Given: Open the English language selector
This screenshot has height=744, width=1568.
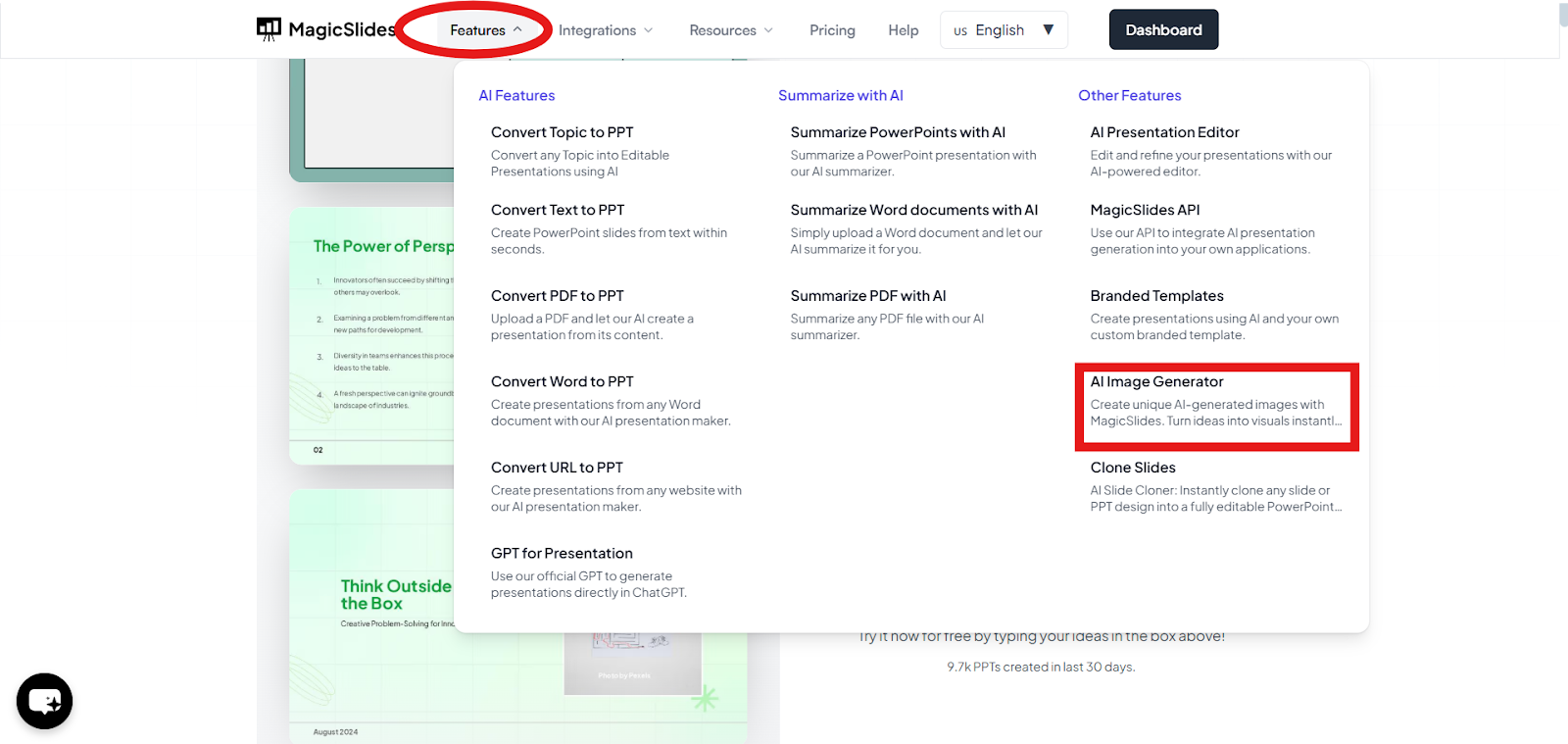Looking at the screenshot, I should coord(1004,30).
